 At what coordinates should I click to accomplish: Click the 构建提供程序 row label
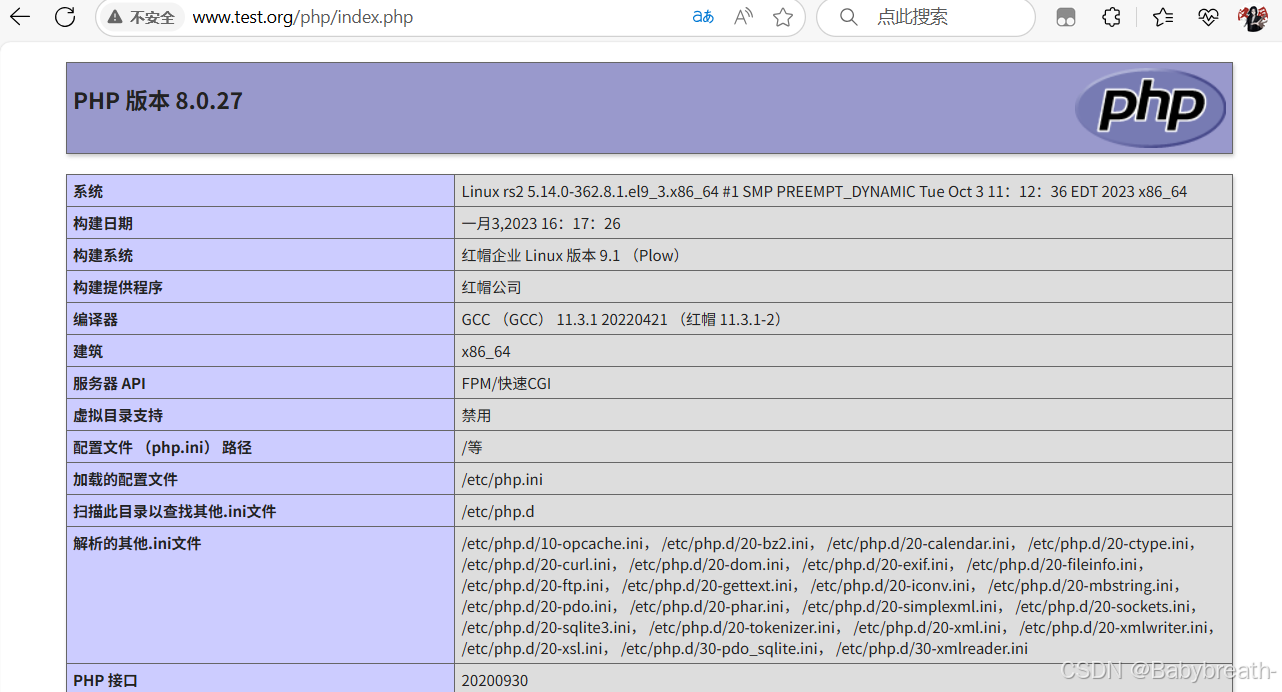tap(118, 287)
